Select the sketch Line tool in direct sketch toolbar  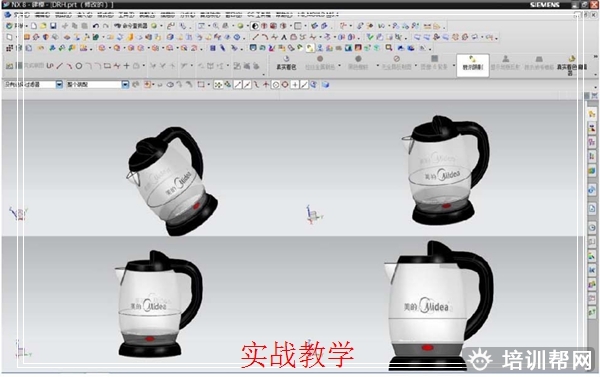pyautogui.click(x=60, y=66)
